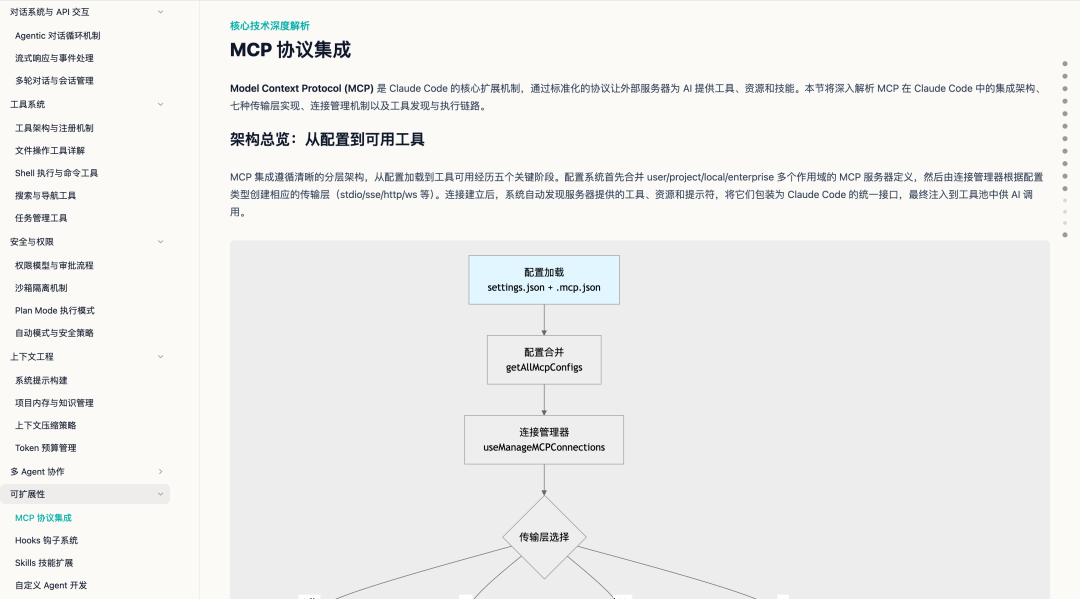Open Skills 技能扩展 page
The height and width of the screenshot is (599, 1080).
click(x=44, y=563)
